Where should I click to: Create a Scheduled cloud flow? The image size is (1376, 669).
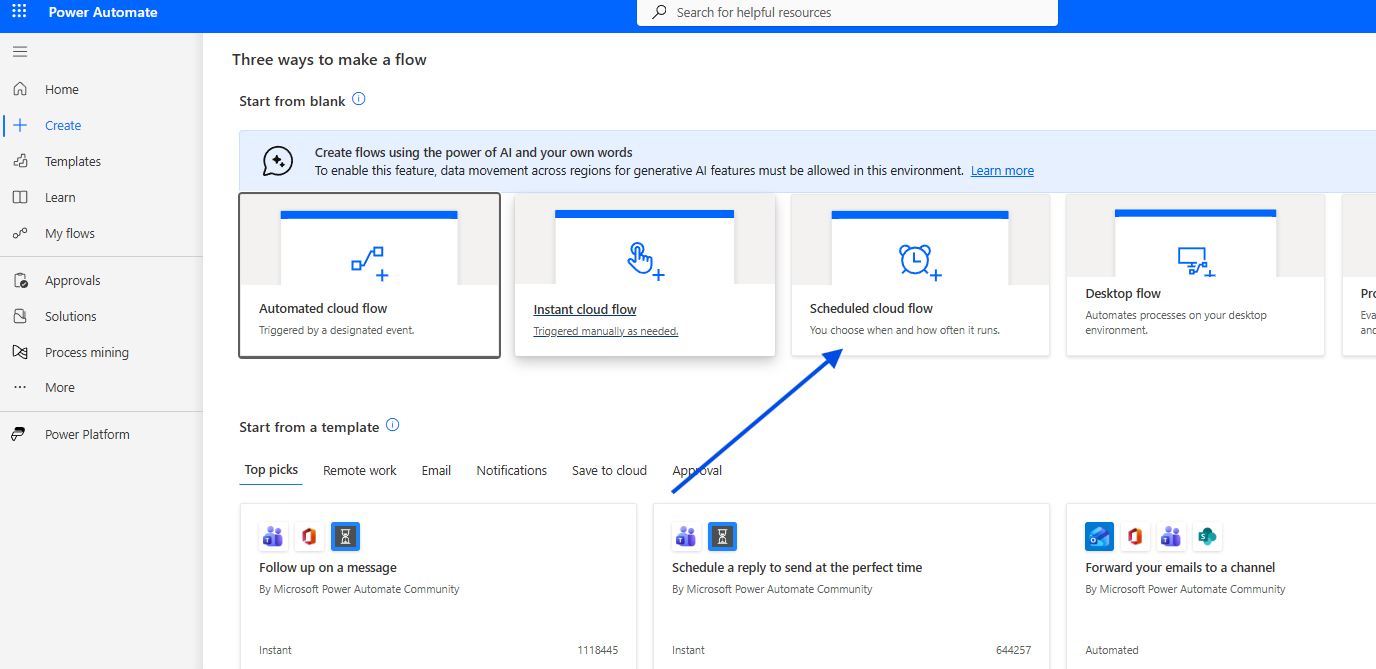click(920, 275)
